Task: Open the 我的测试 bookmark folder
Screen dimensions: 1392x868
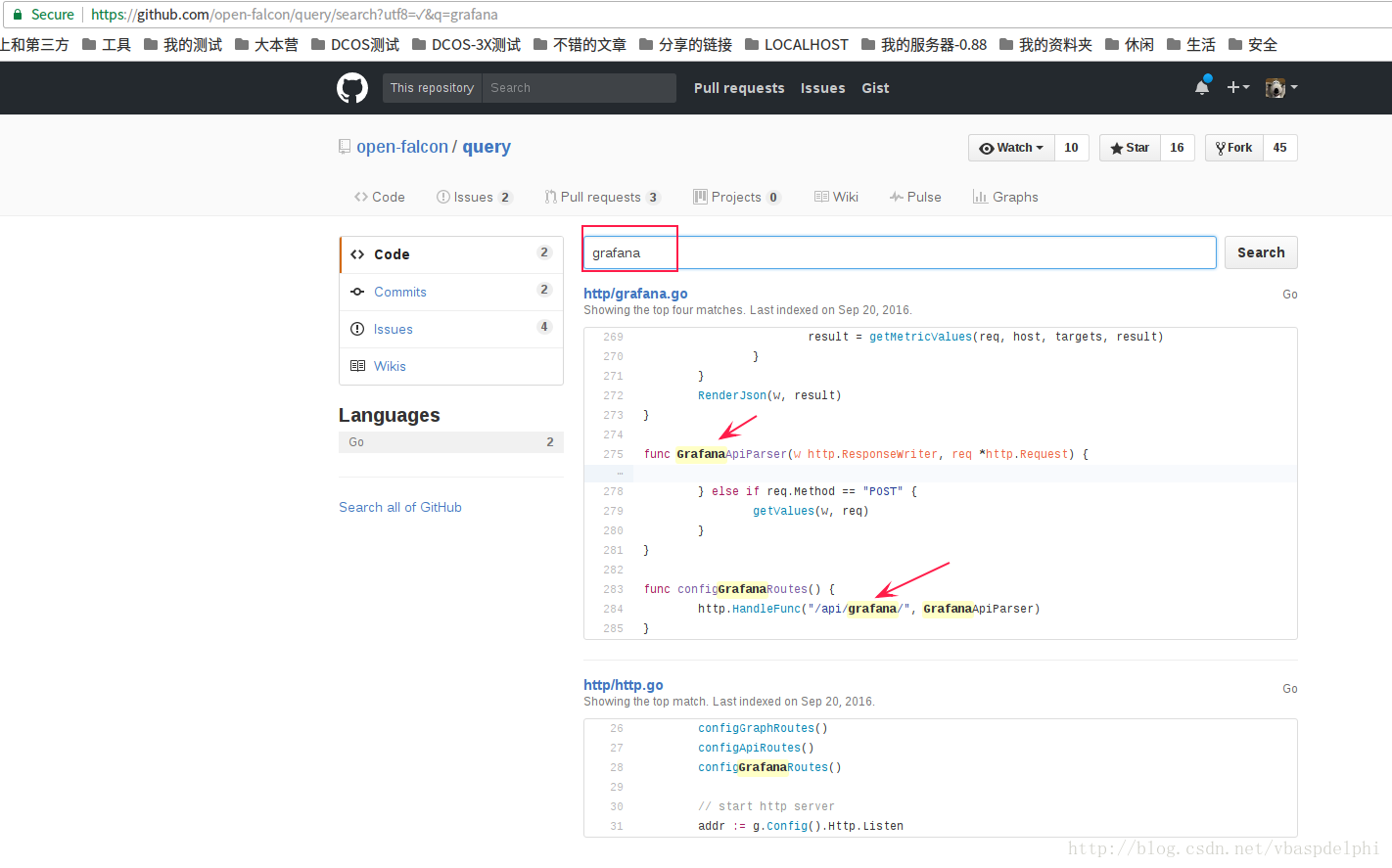Action: tap(183, 45)
